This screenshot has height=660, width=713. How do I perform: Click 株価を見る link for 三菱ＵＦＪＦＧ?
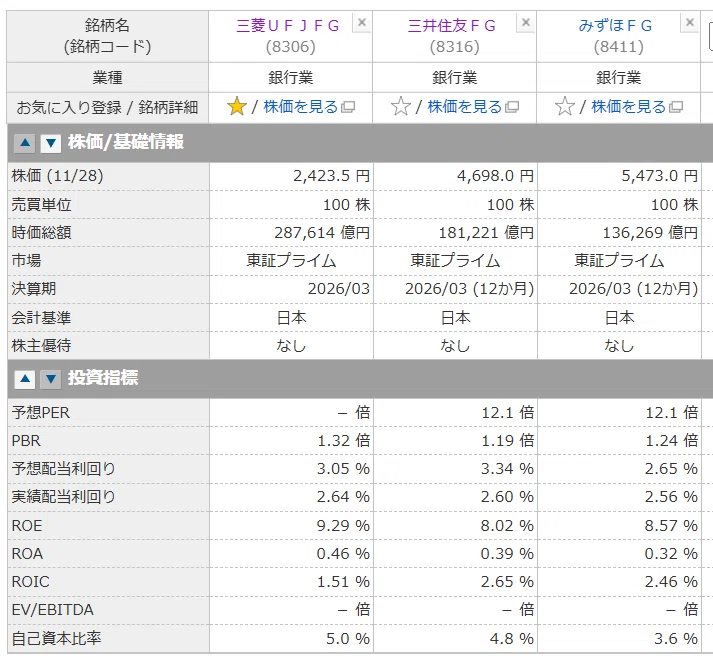coord(301,107)
